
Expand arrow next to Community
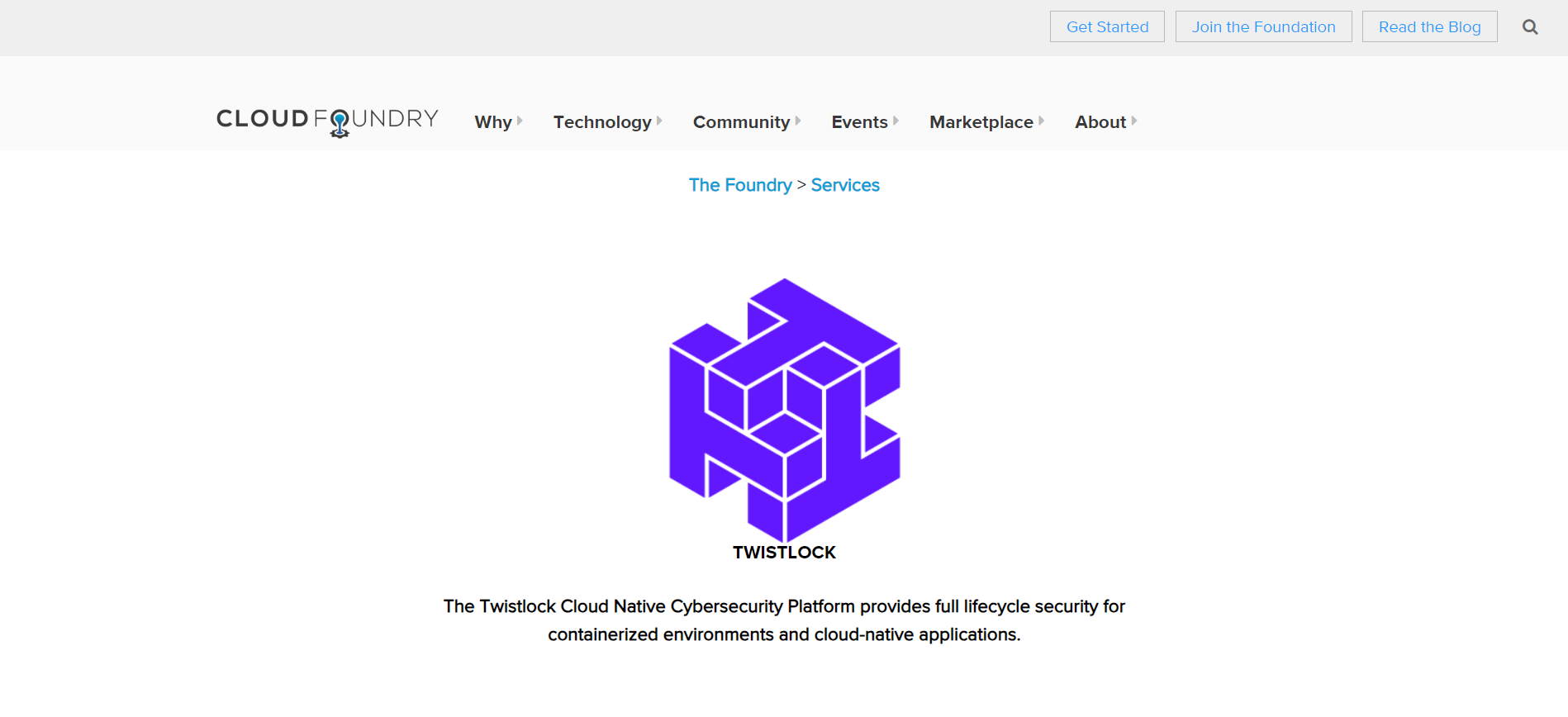(x=798, y=121)
